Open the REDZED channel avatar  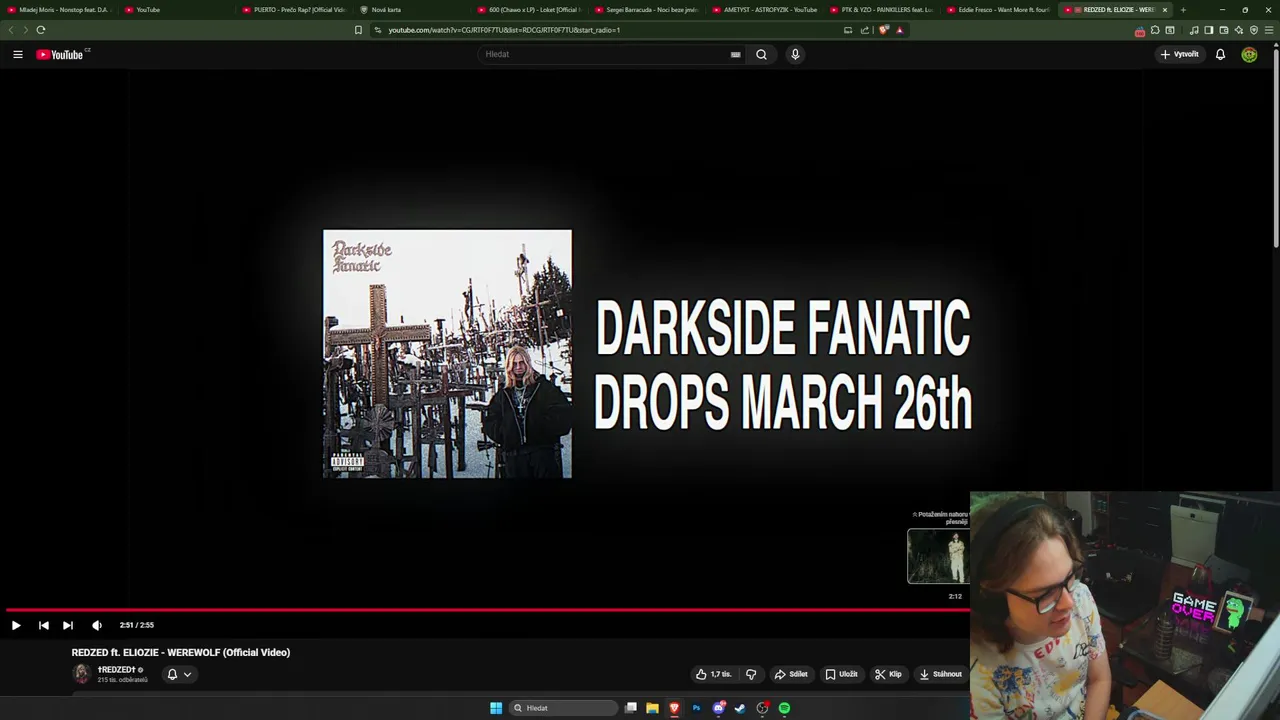tap(82, 674)
